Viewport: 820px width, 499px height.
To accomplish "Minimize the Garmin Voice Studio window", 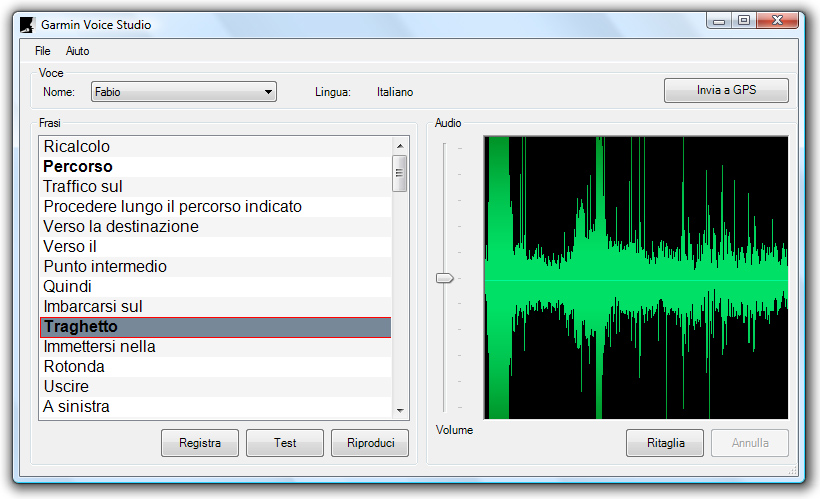I will click(x=719, y=21).
